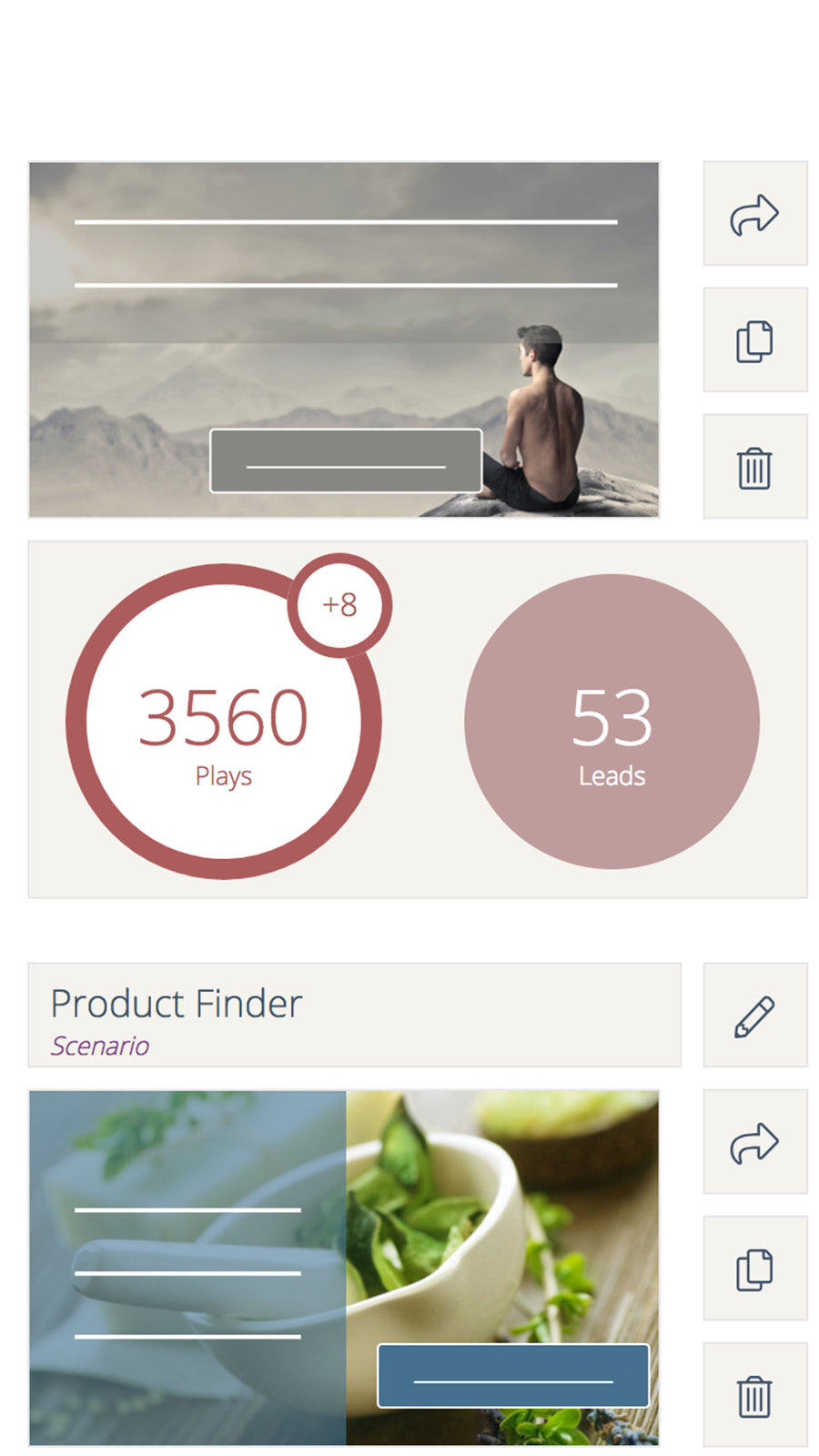Click the copy pages icon on the right sidebar

pyautogui.click(x=754, y=341)
